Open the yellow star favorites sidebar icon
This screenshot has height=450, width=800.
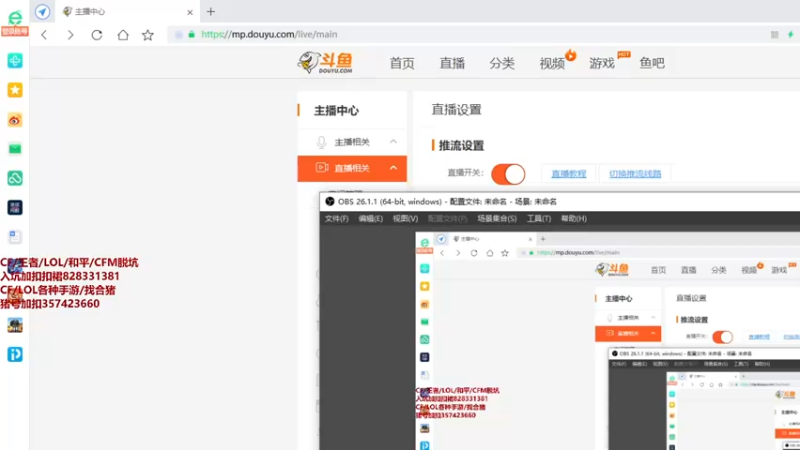pos(15,90)
